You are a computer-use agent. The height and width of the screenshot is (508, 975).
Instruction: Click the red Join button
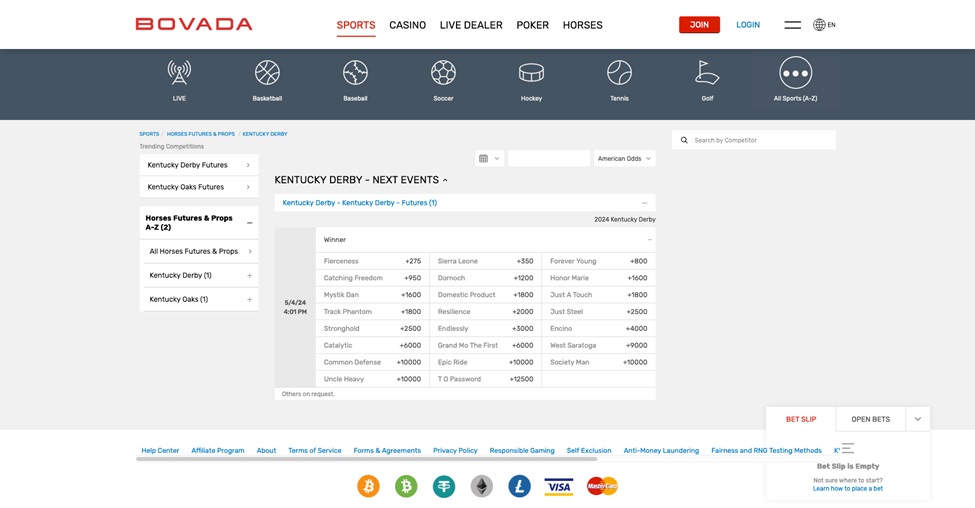click(x=699, y=25)
